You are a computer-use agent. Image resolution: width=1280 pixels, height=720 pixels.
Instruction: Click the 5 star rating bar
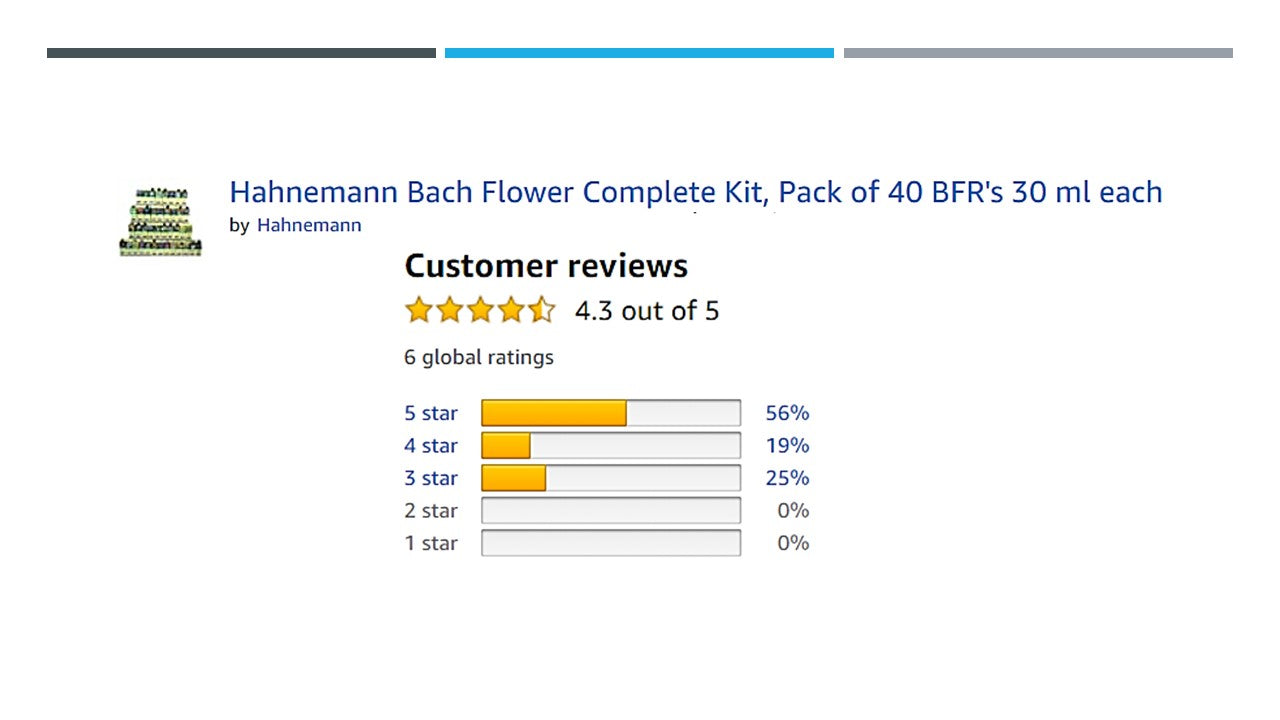tap(611, 413)
